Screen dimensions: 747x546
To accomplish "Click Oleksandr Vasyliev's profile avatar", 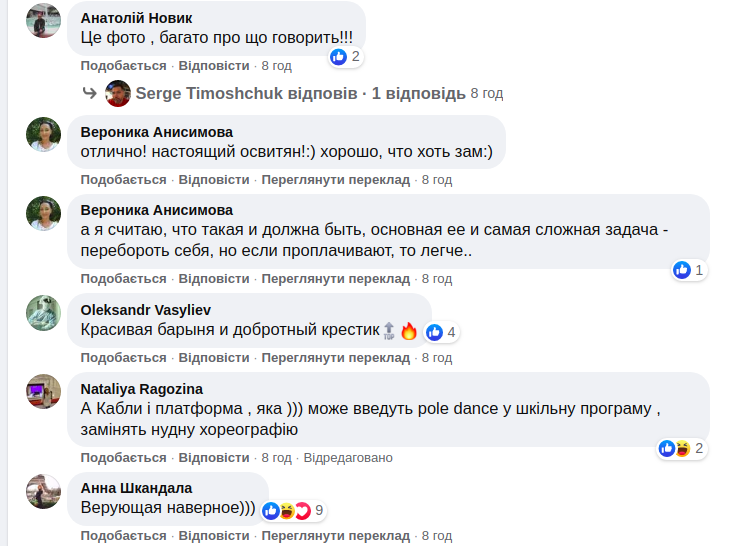I will (43, 313).
